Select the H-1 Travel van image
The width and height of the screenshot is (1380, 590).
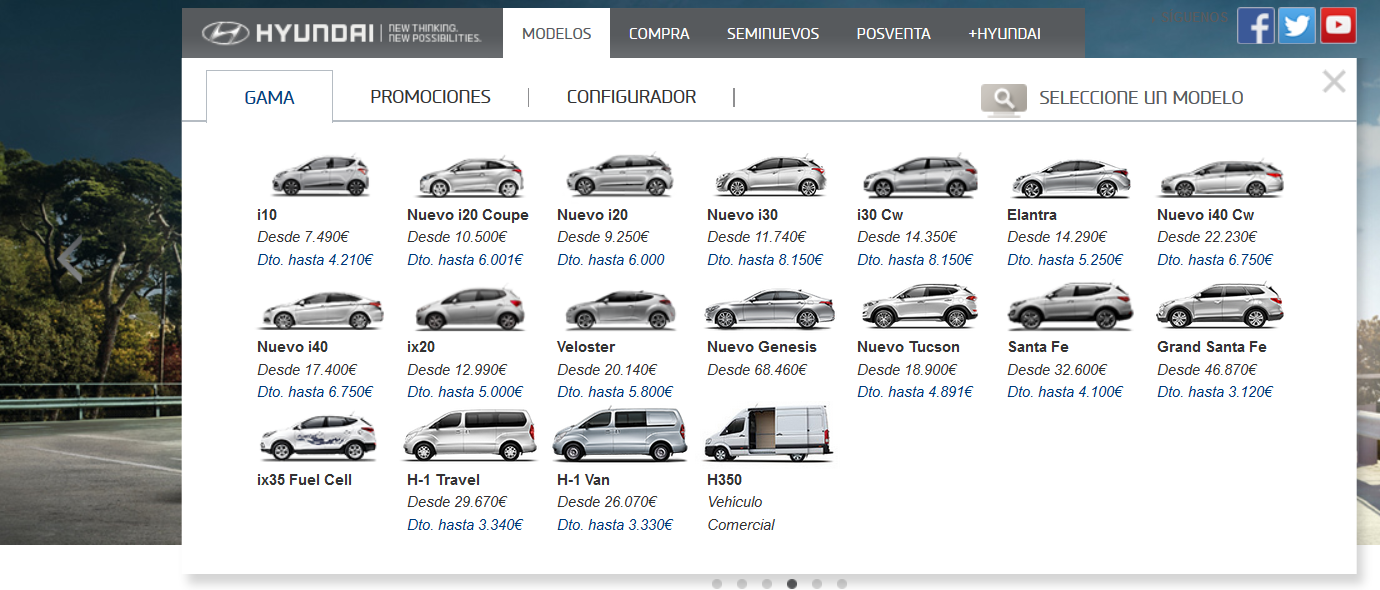pos(469,436)
